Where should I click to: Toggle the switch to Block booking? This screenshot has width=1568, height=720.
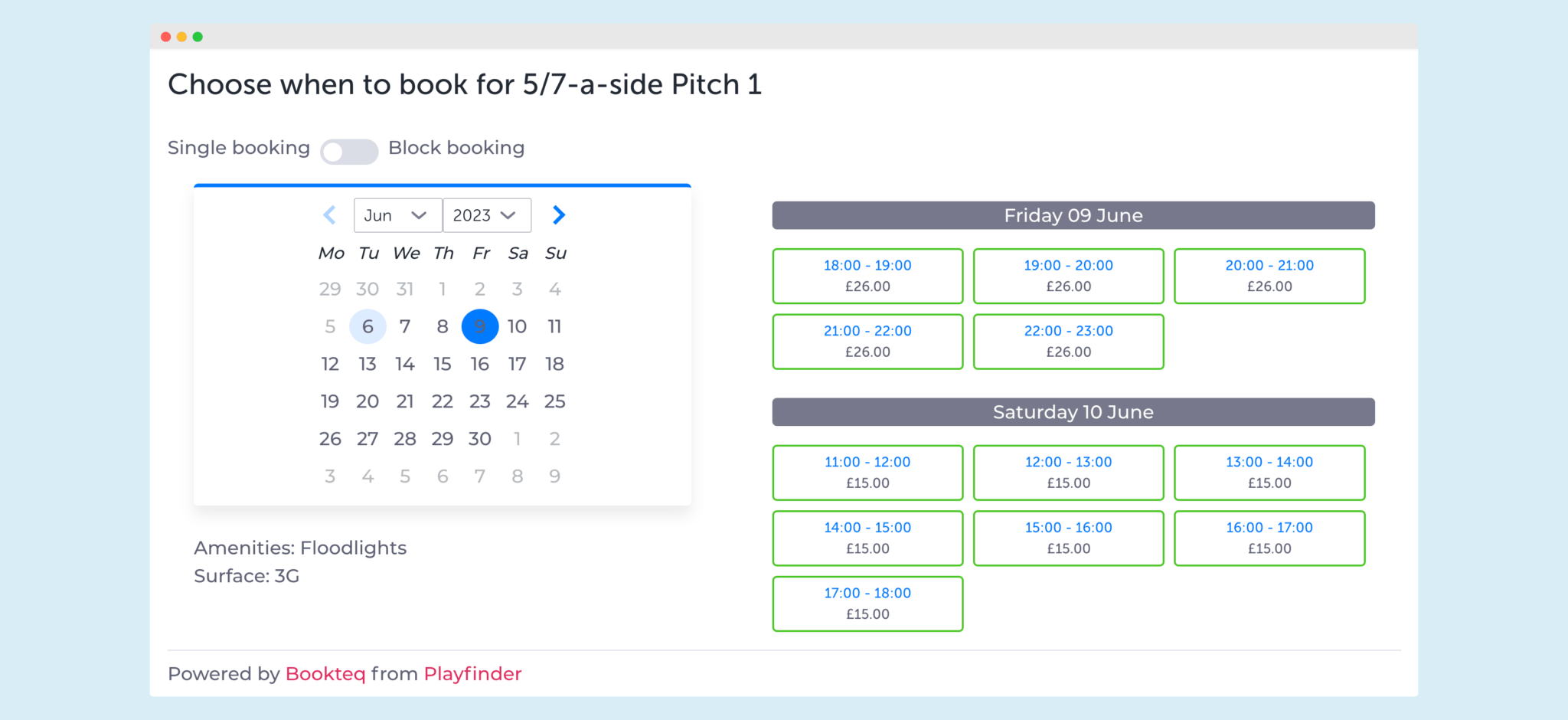[349, 152]
